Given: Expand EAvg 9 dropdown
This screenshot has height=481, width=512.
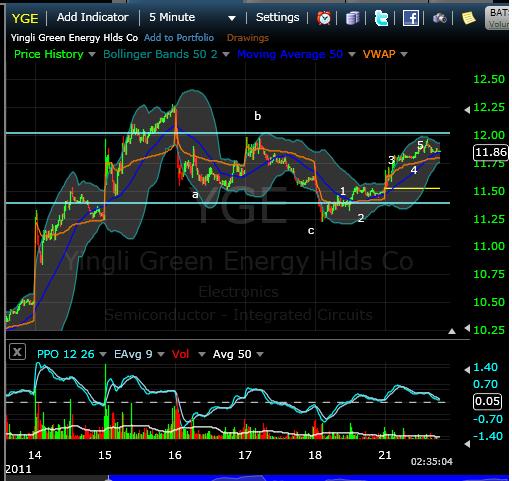Looking at the screenshot, I should tap(161, 354).
